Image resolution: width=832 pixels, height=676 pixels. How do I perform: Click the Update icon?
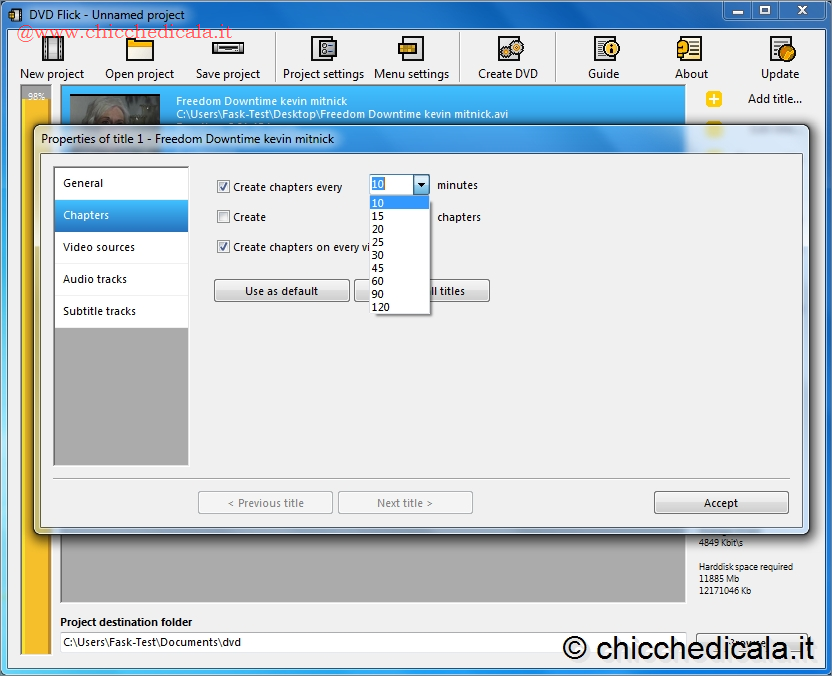coord(780,50)
